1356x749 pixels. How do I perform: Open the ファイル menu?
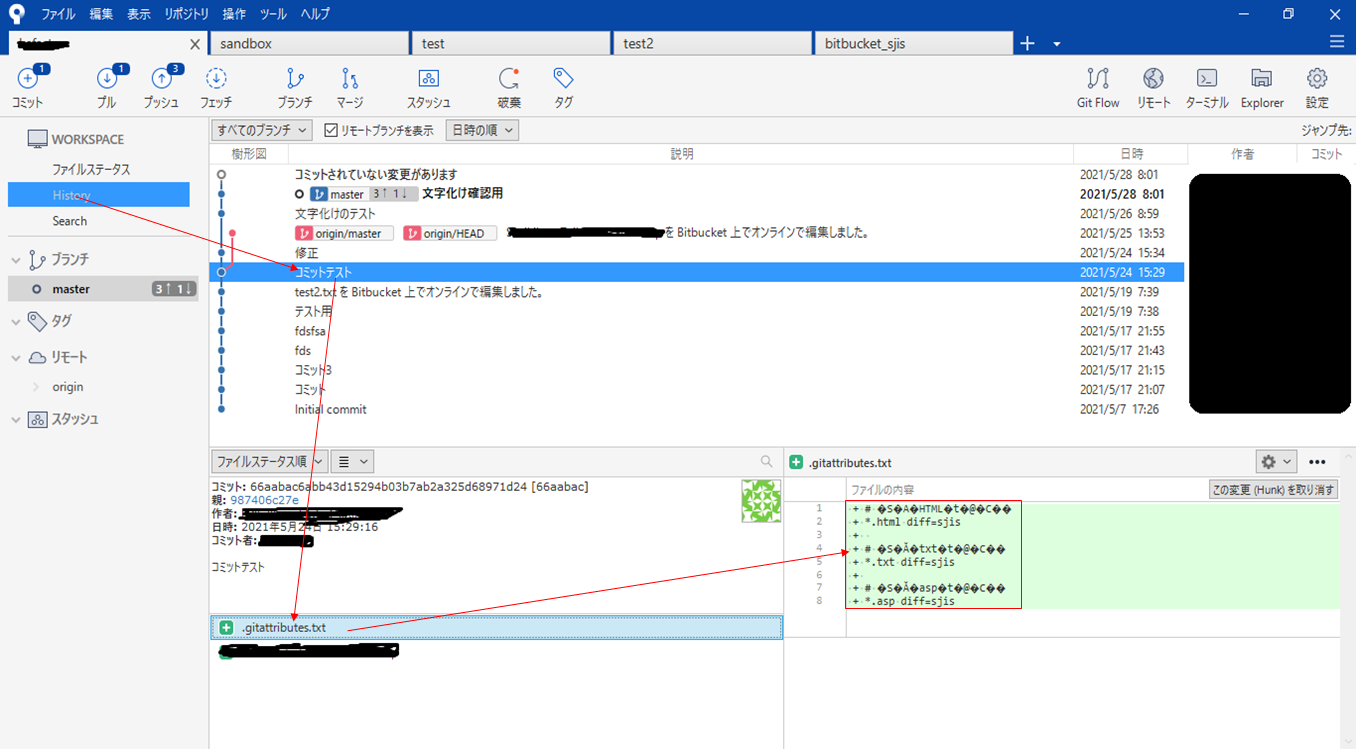tap(58, 14)
